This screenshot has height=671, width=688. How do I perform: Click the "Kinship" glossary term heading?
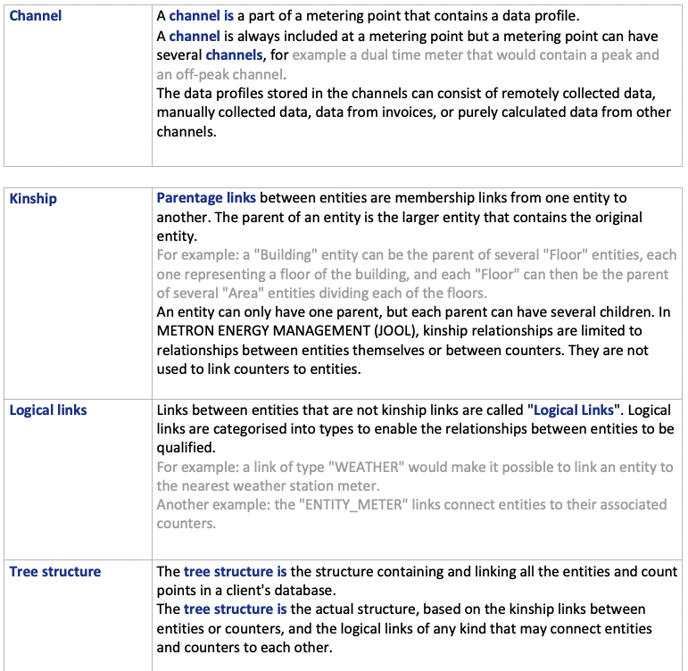coord(33,198)
